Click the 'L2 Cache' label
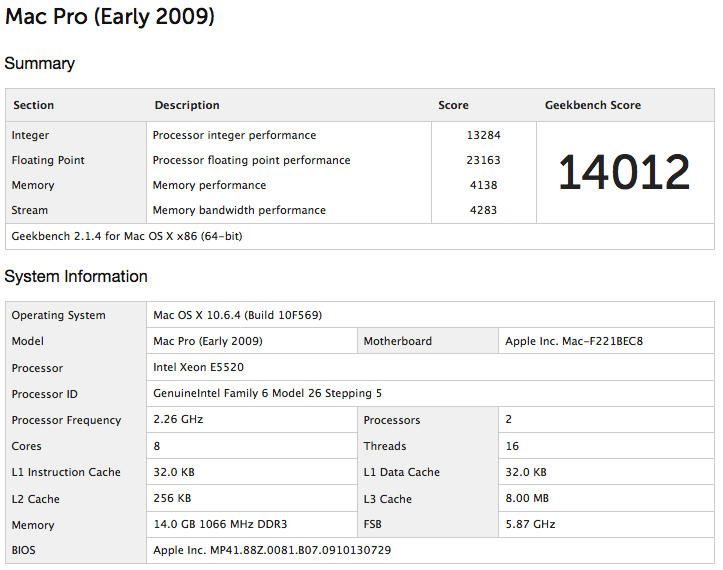The width and height of the screenshot is (723, 570). 36,499
